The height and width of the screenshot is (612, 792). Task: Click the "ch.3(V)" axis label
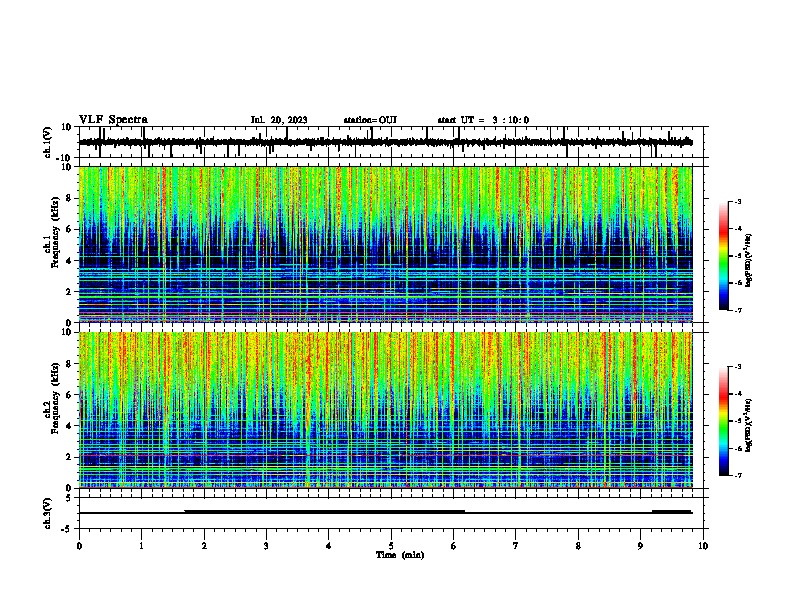click(48, 514)
